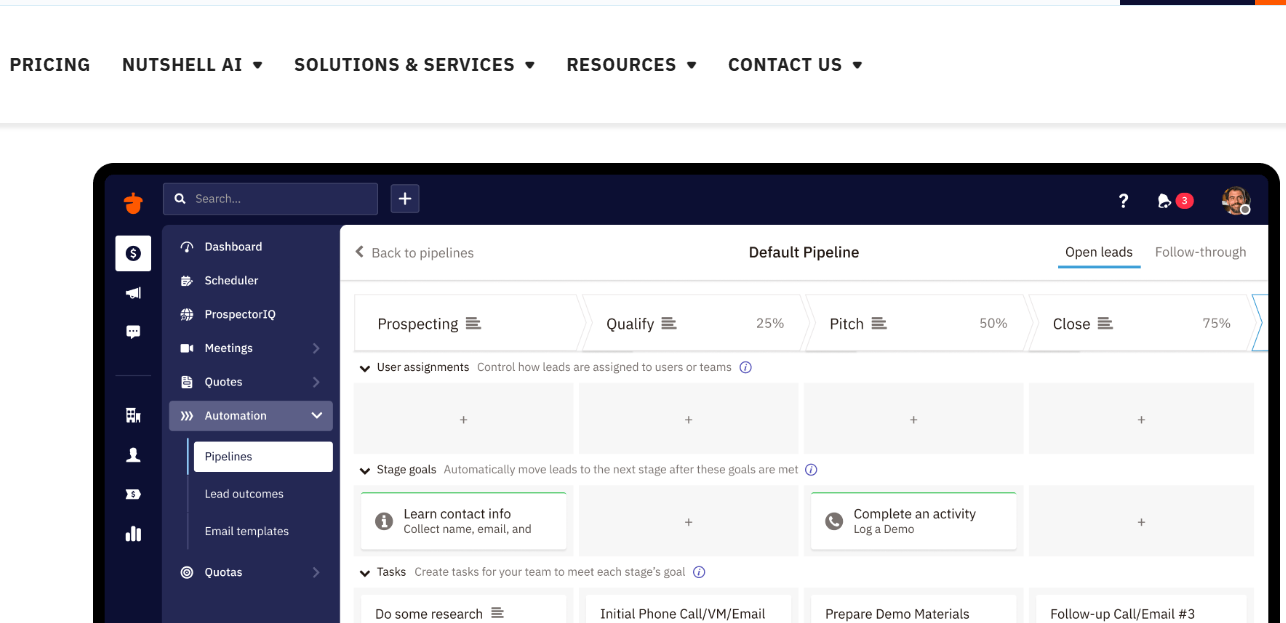Open the Contact Us dropdown menu
This screenshot has width=1286, height=623.
[x=795, y=64]
